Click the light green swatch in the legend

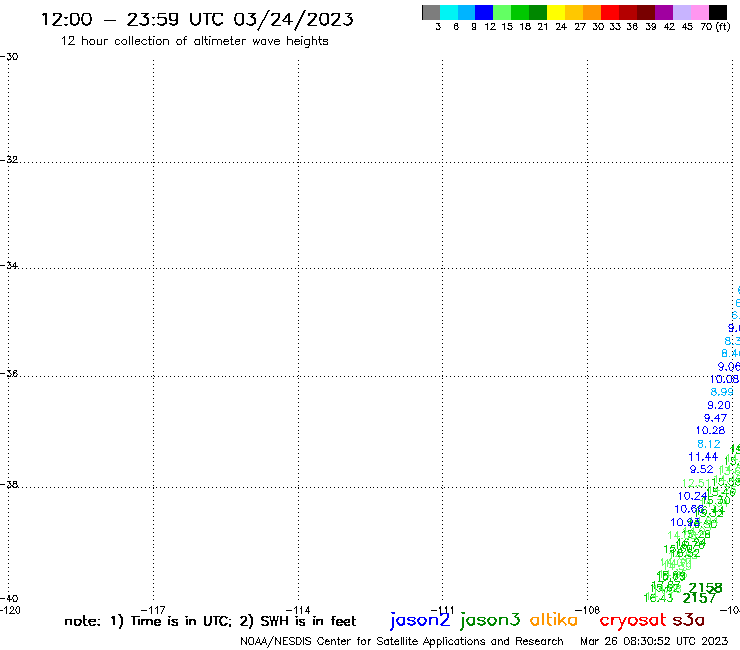pyautogui.click(x=502, y=12)
